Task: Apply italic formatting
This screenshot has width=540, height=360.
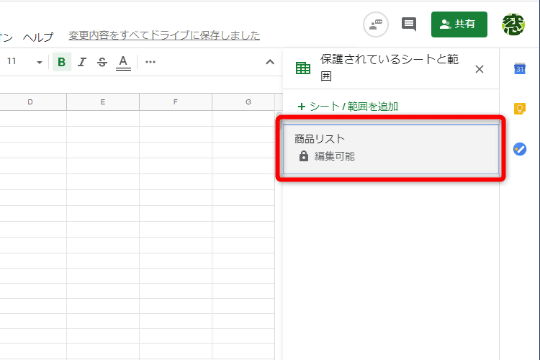Action: click(x=82, y=62)
